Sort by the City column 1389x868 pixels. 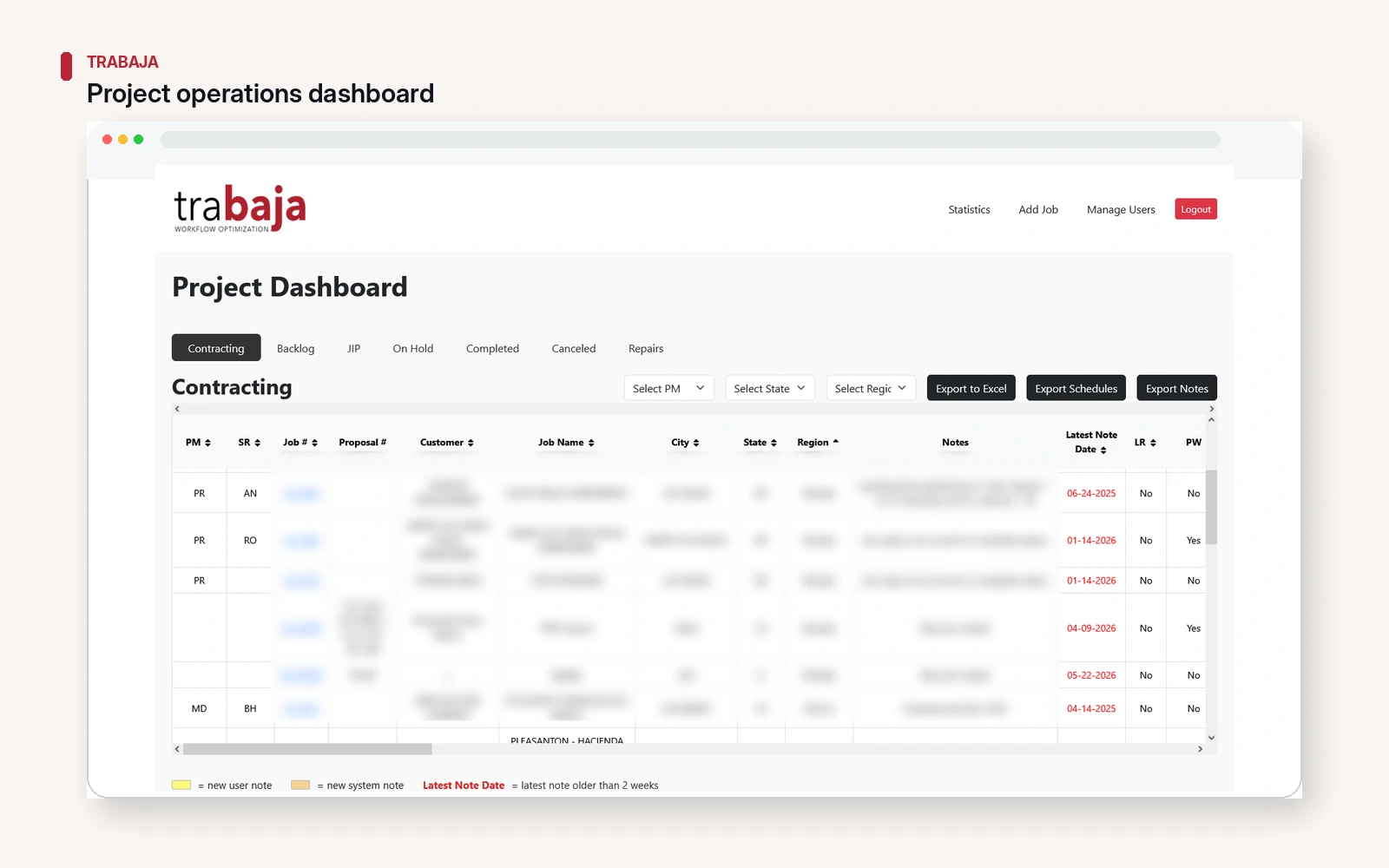tap(685, 443)
